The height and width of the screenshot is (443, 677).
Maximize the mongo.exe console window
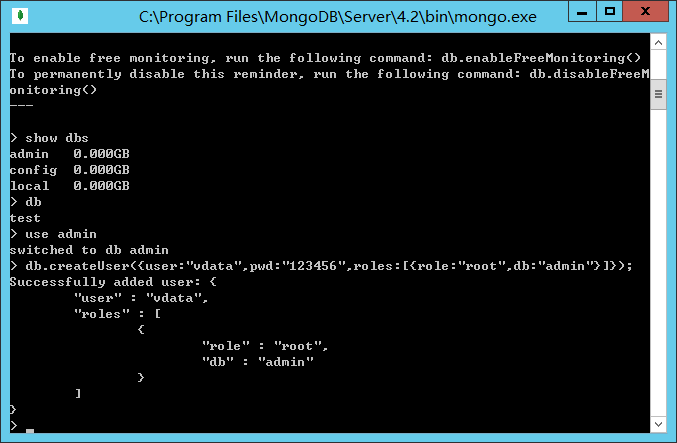610,11
